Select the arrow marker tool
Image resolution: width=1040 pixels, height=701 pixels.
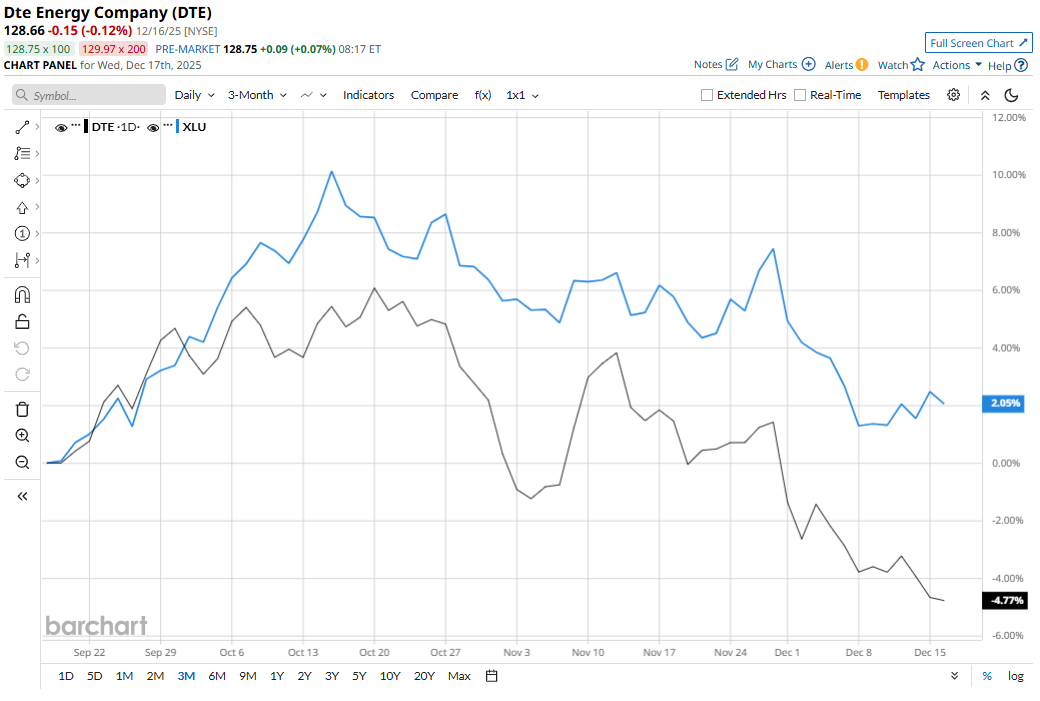[22, 208]
